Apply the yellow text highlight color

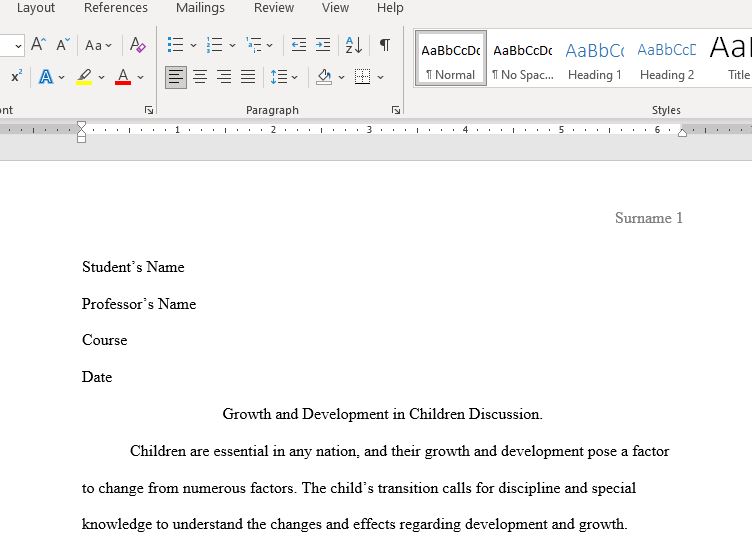point(84,77)
